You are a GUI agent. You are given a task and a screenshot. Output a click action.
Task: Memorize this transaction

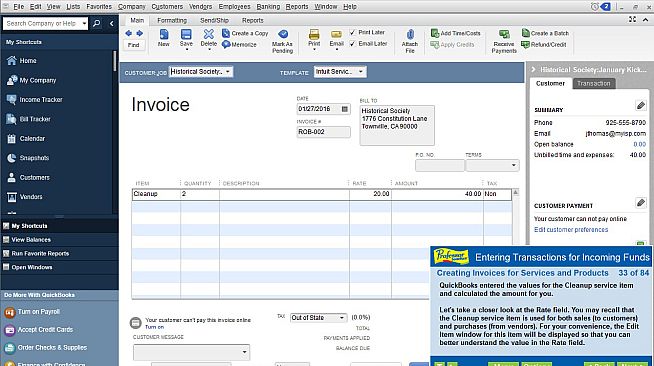pyautogui.click(x=239, y=44)
